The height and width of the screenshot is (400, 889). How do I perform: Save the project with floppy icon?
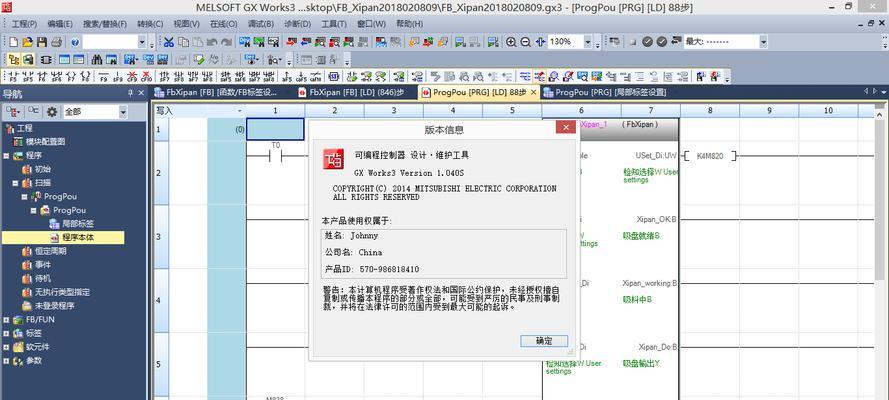coord(42,42)
